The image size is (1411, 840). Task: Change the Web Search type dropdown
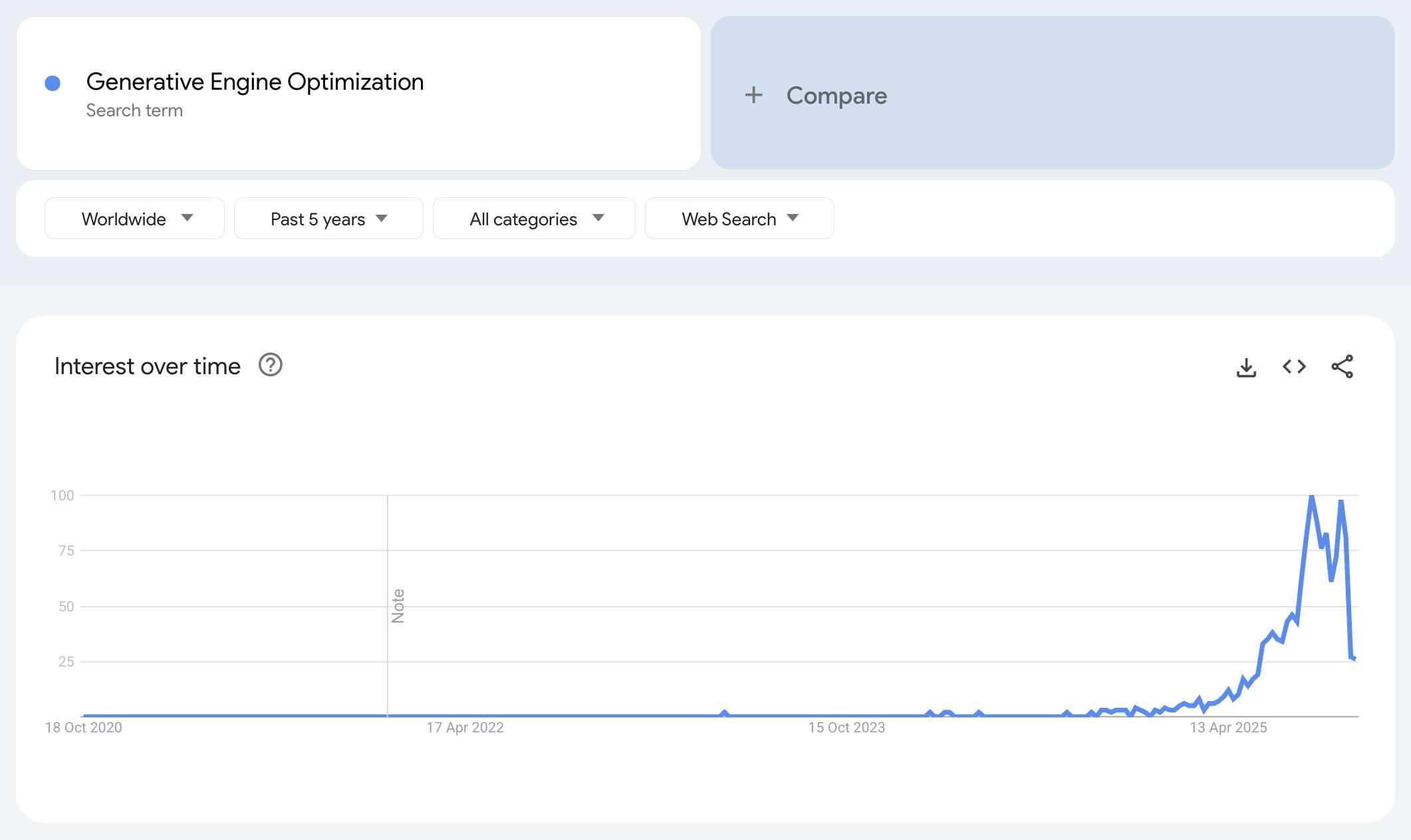(x=739, y=219)
